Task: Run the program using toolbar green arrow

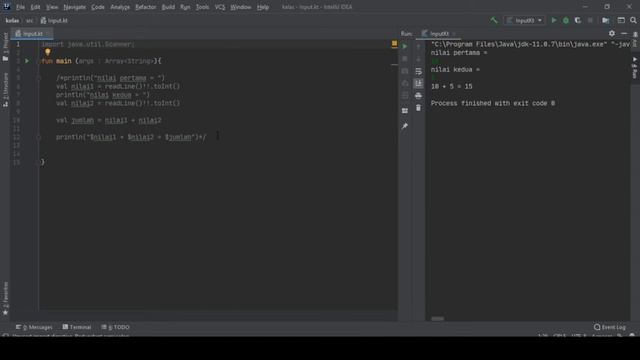Action: (x=554, y=20)
